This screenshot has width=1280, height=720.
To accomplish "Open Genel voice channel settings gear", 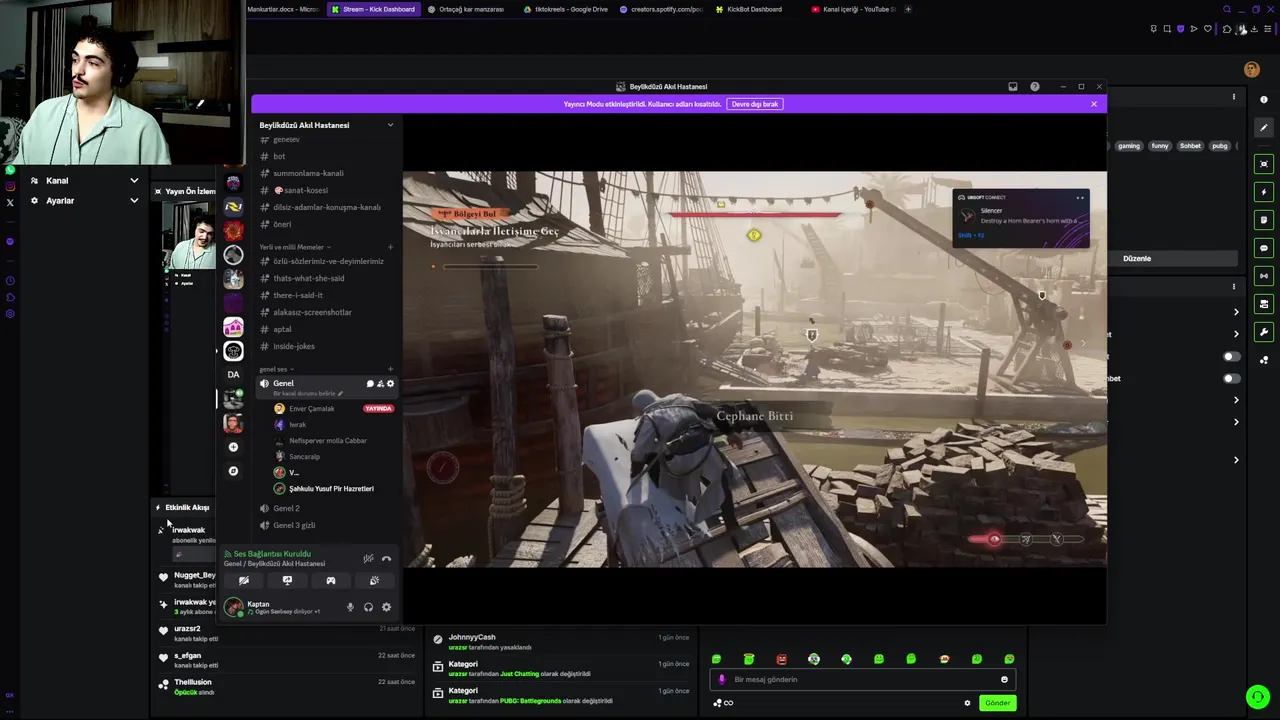I will pyautogui.click(x=390, y=384).
